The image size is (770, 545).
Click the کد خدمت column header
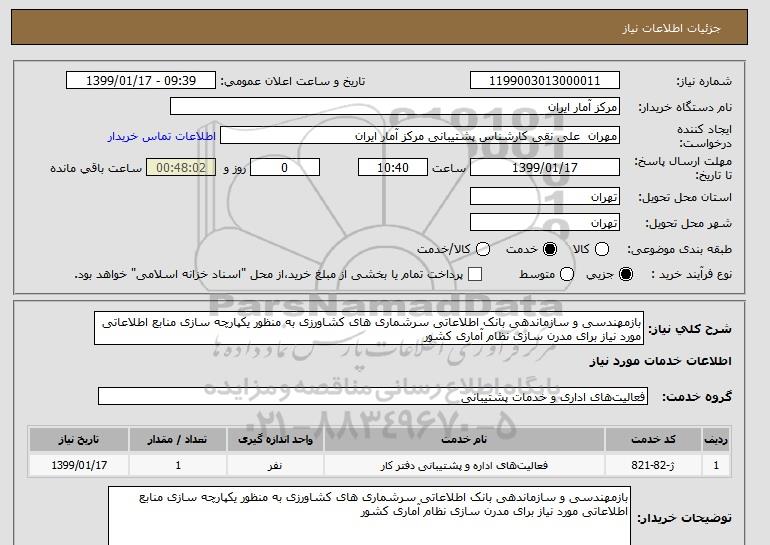[x=653, y=439]
